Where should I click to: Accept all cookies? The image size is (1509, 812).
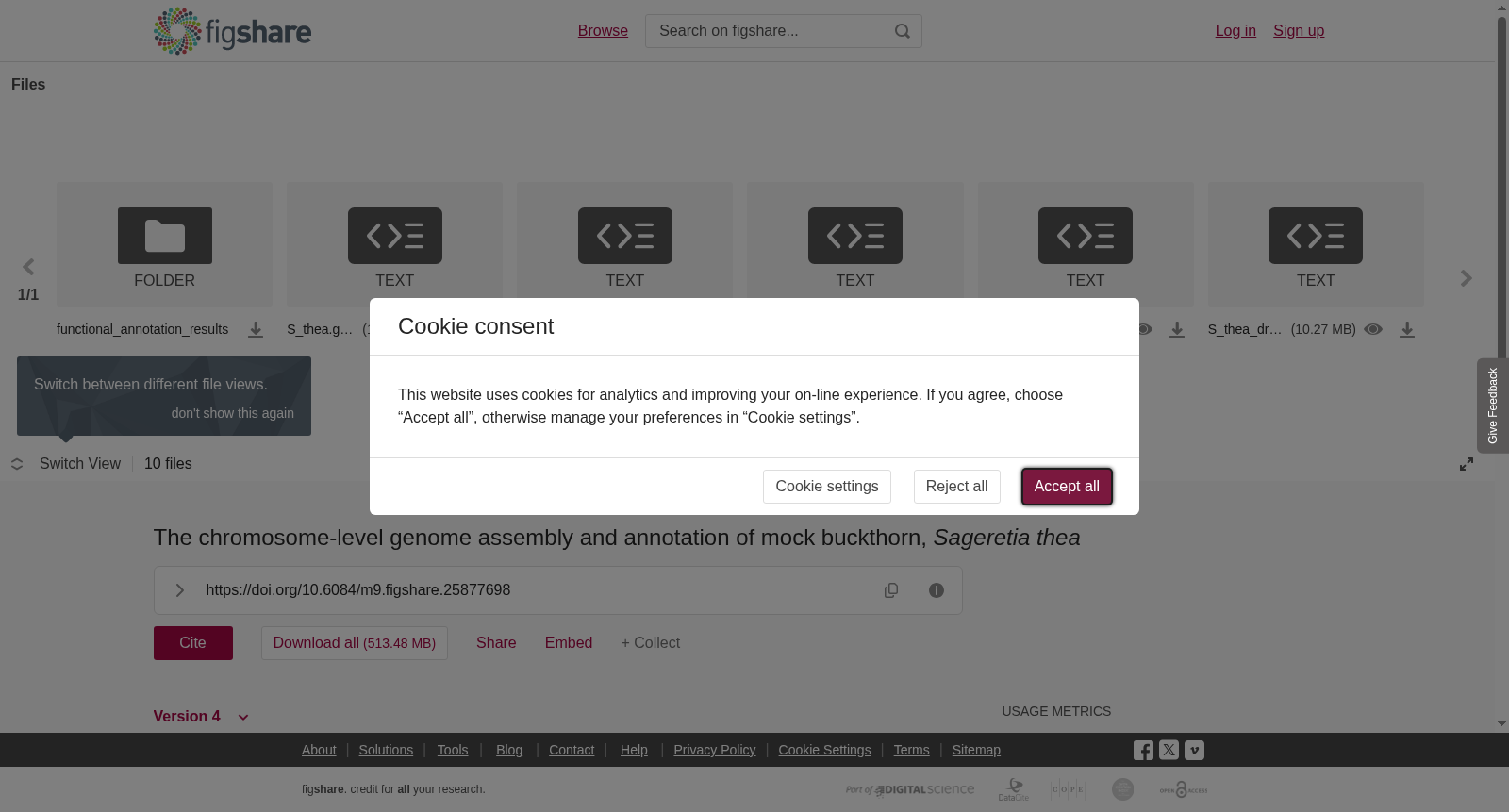1067,487
